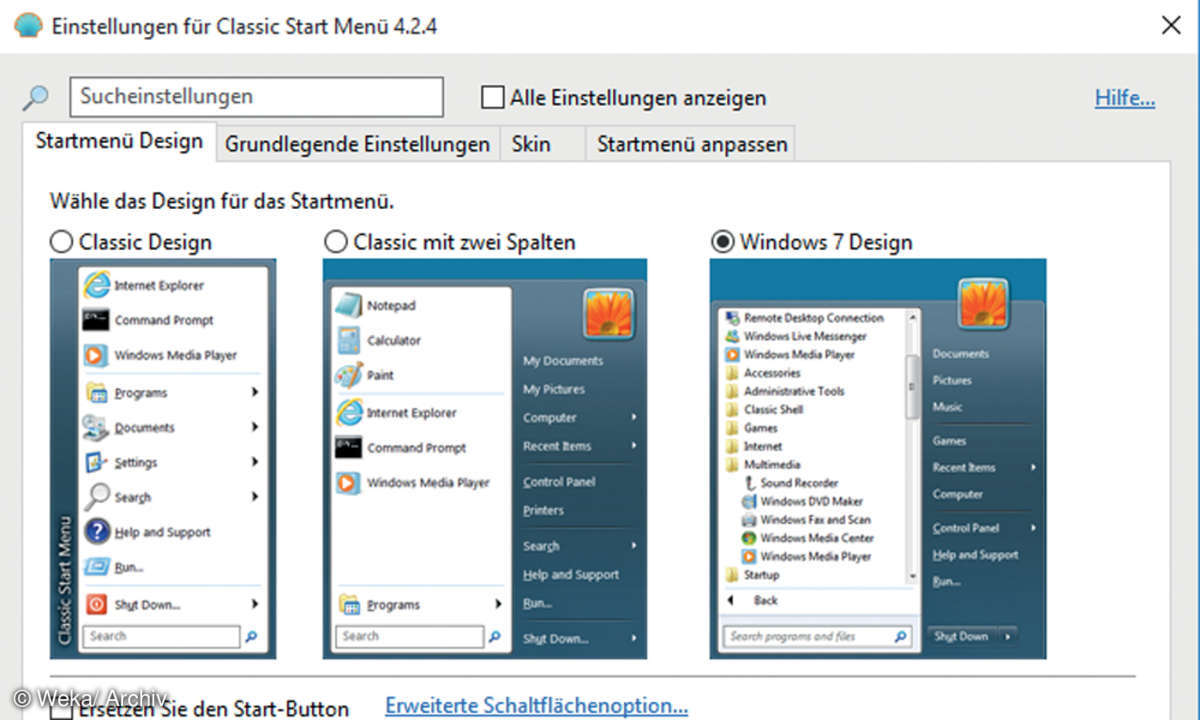This screenshot has width=1200, height=720.
Task: Click the Remote Desktop Connection icon
Action: [733, 318]
